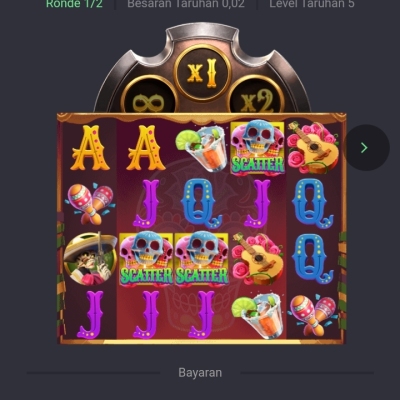This screenshot has width=400, height=400.
Task: Click the leftmost Scatter in third row
Action: pos(146,259)
